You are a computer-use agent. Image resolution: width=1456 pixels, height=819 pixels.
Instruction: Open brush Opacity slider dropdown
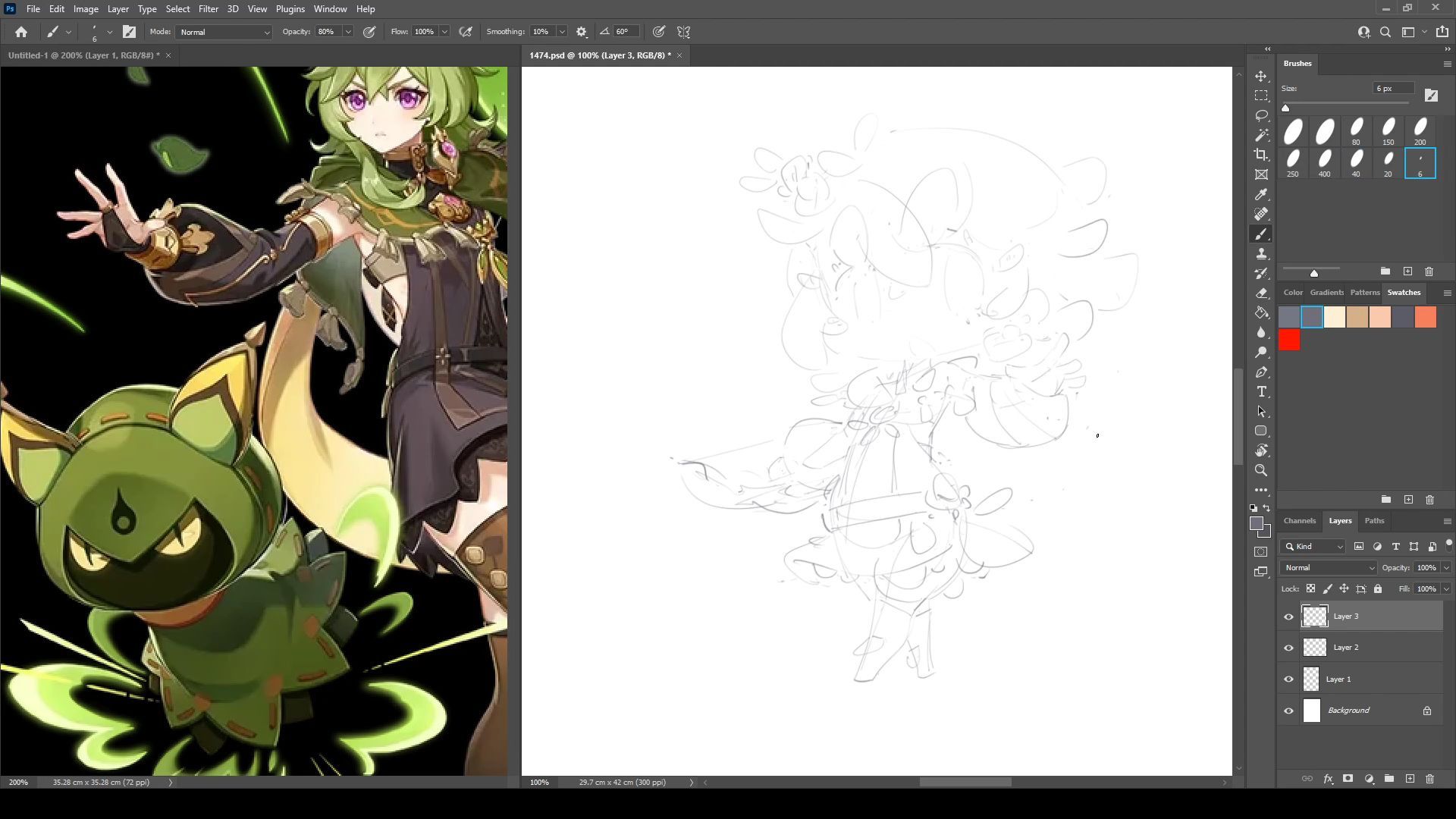pos(348,32)
